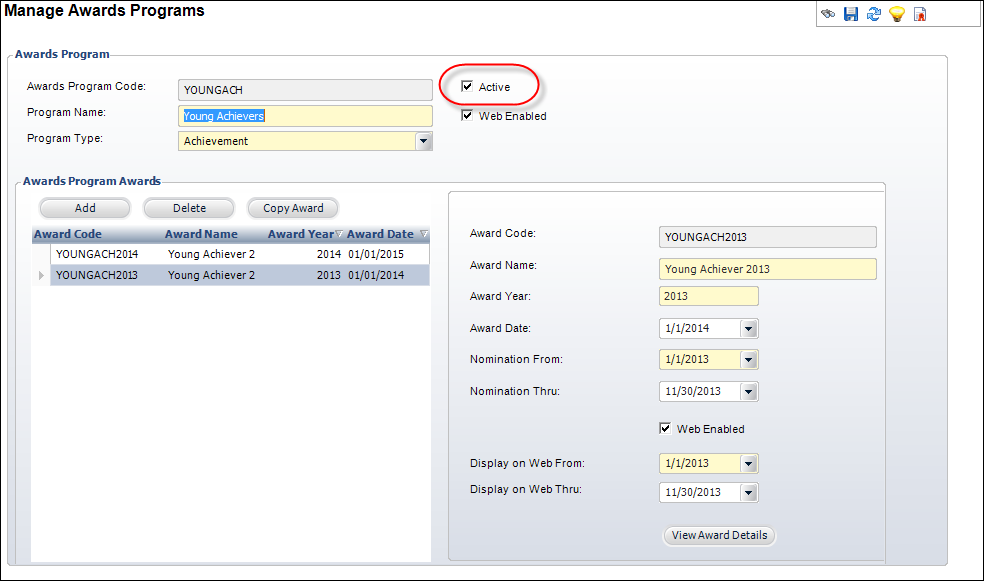Open the Display on Web From dropdown

[x=749, y=464]
